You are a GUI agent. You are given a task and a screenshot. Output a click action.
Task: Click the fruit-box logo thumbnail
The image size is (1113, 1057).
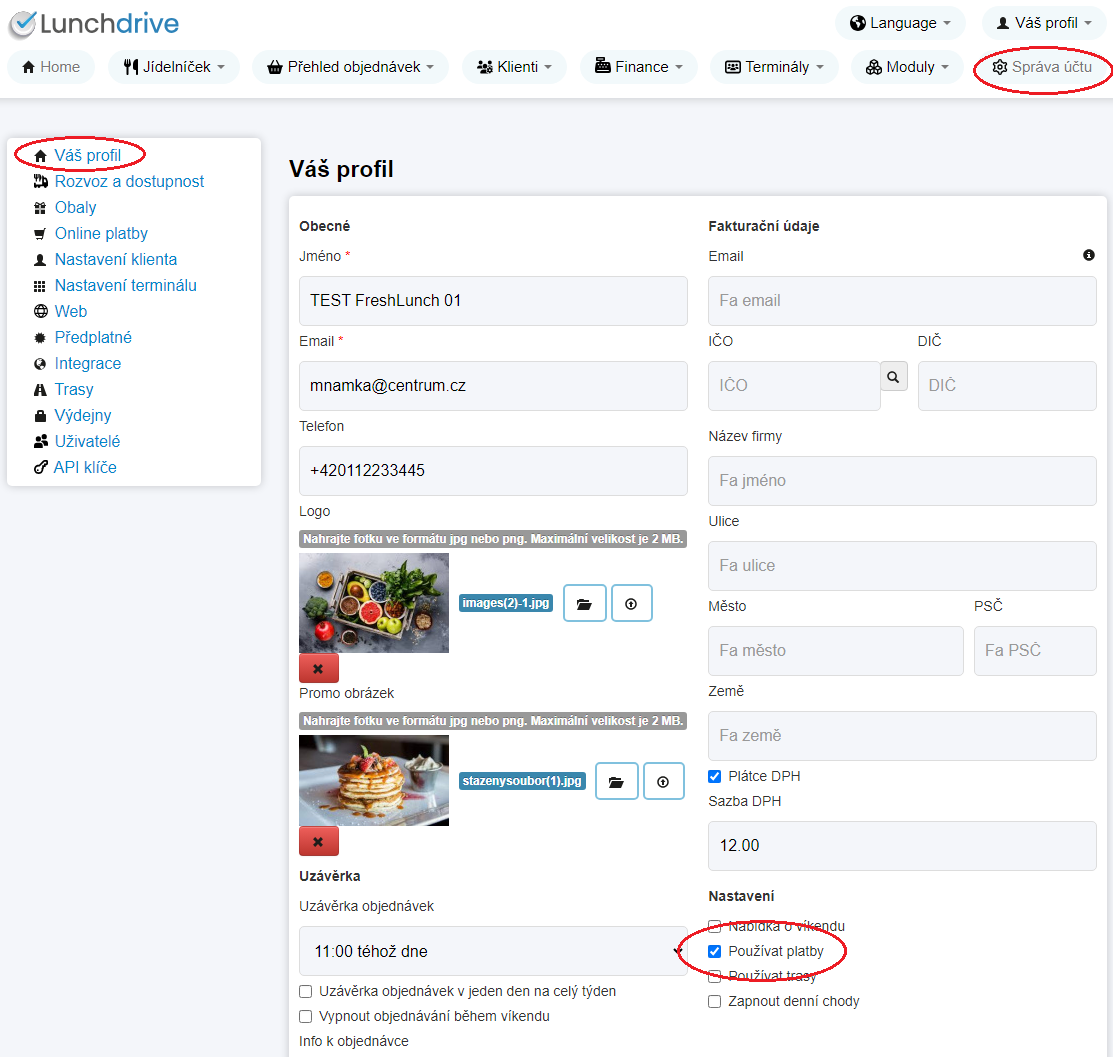coord(374,603)
